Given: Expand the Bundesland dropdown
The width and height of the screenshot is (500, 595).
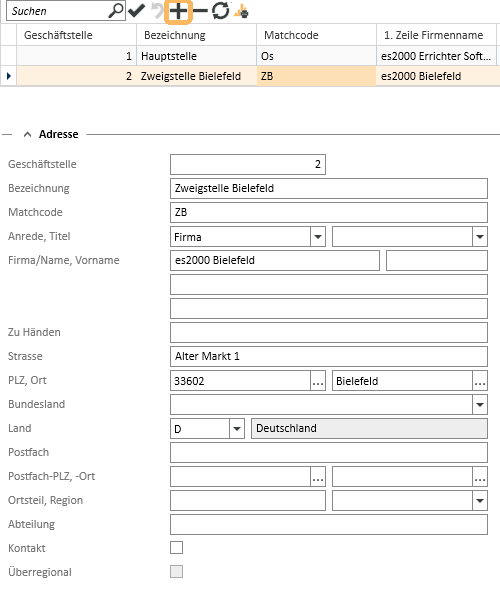Looking at the screenshot, I should pyautogui.click(x=480, y=405).
